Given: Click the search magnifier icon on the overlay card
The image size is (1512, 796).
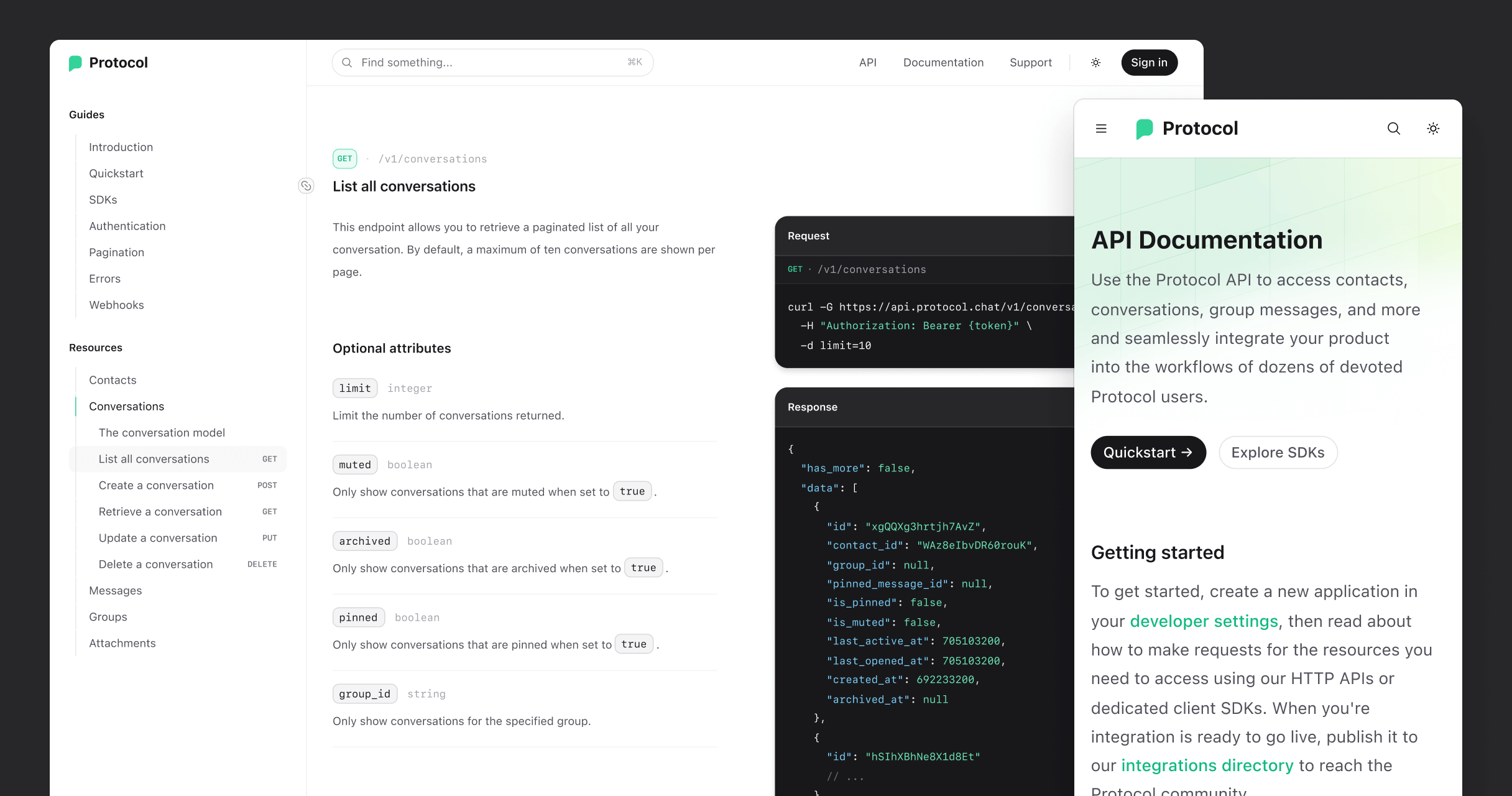Looking at the screenshot, I should [1394, 129].
